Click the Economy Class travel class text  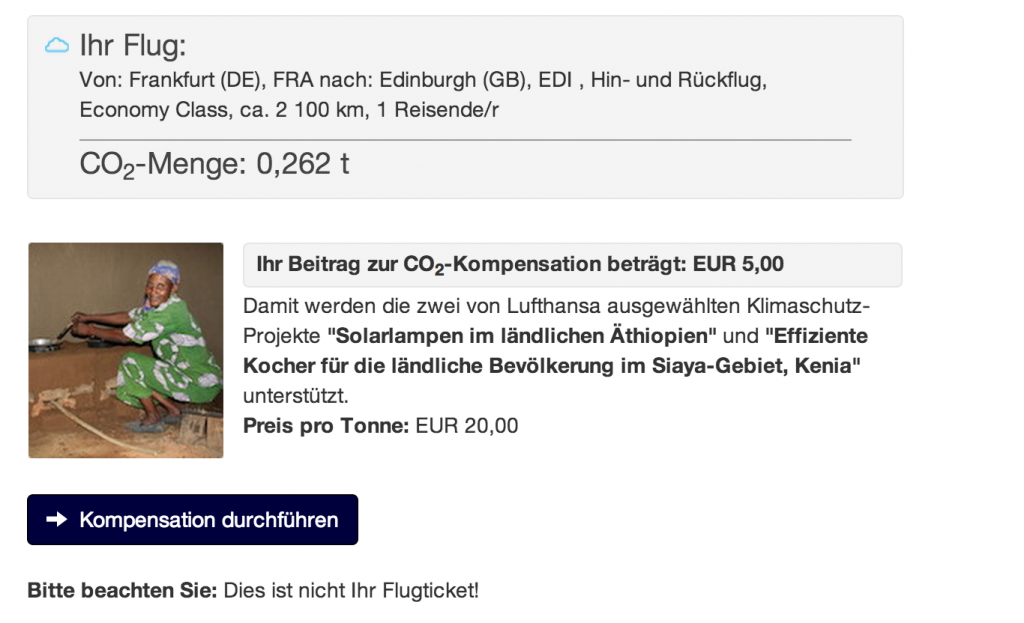click(153, 110)
